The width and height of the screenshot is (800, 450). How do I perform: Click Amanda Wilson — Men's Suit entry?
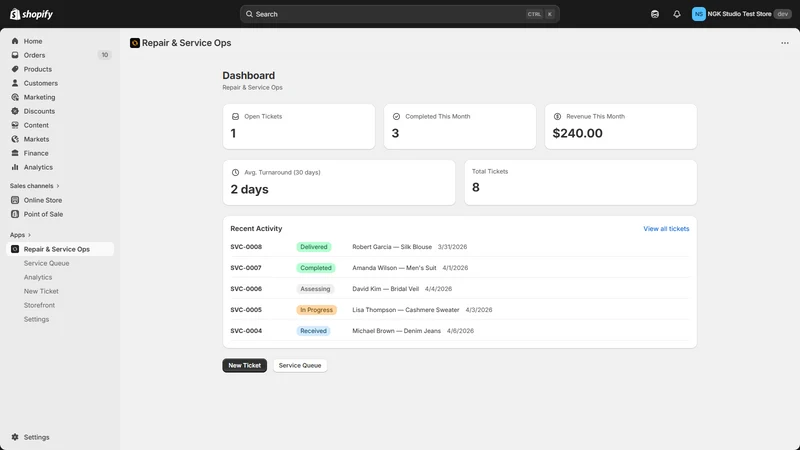(x=394, y=268)
